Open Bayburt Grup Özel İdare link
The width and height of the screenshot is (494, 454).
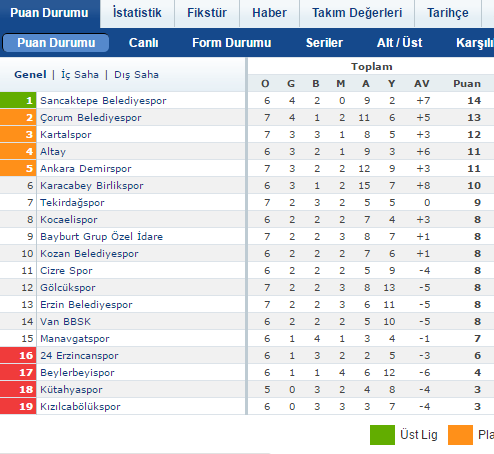tap(101, 237)
